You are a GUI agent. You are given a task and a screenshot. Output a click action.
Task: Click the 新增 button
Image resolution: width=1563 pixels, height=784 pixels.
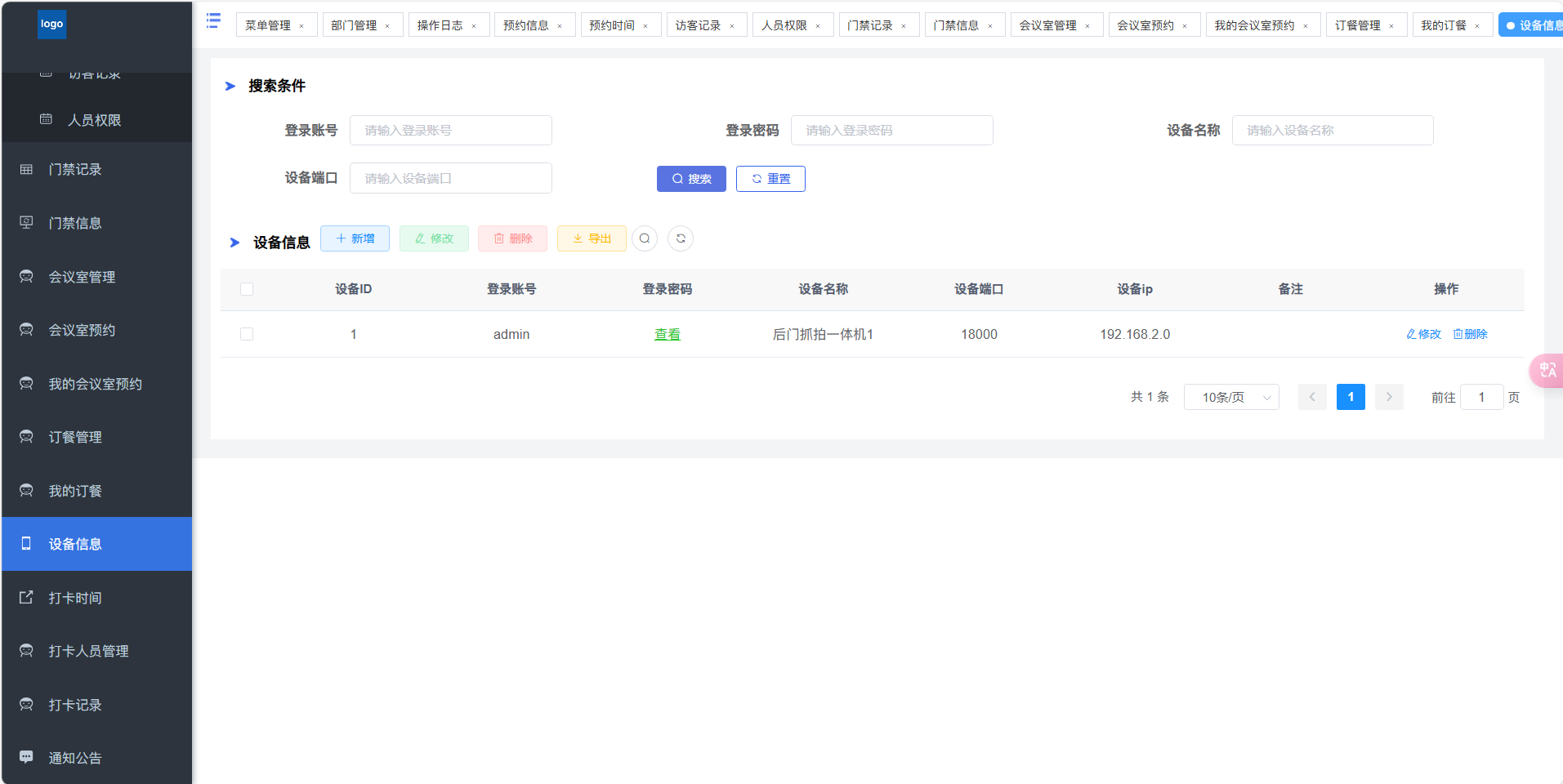click(x=355, y=238)
